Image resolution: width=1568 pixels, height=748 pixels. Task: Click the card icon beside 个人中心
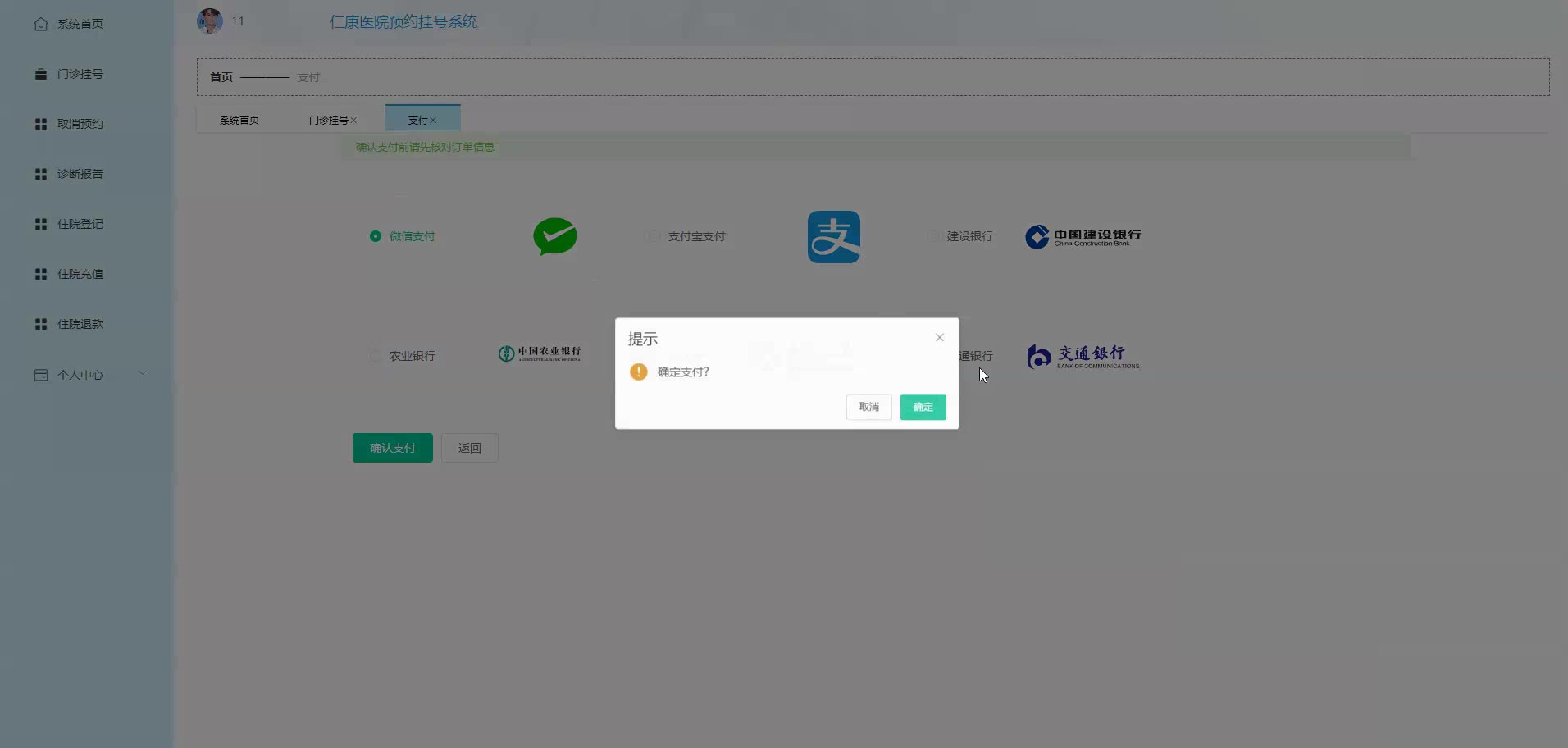[41, 375]
